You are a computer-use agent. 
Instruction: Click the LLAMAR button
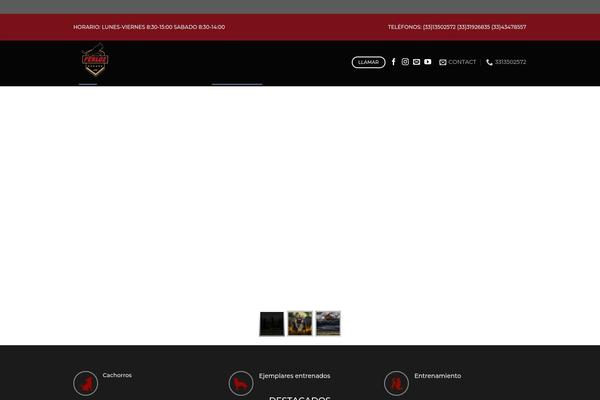tap(368, 62)
